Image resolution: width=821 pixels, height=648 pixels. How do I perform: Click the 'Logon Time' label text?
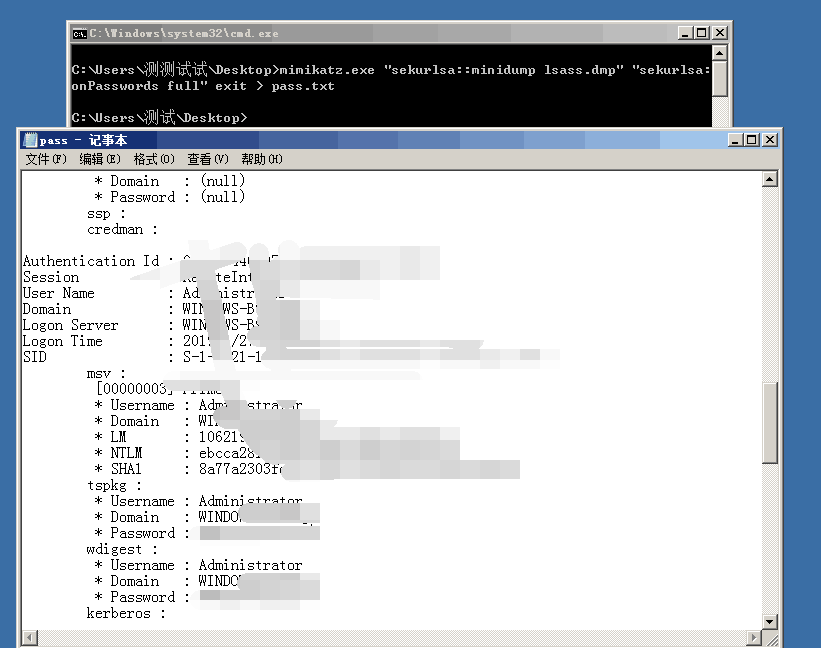[x=62, y=341]
